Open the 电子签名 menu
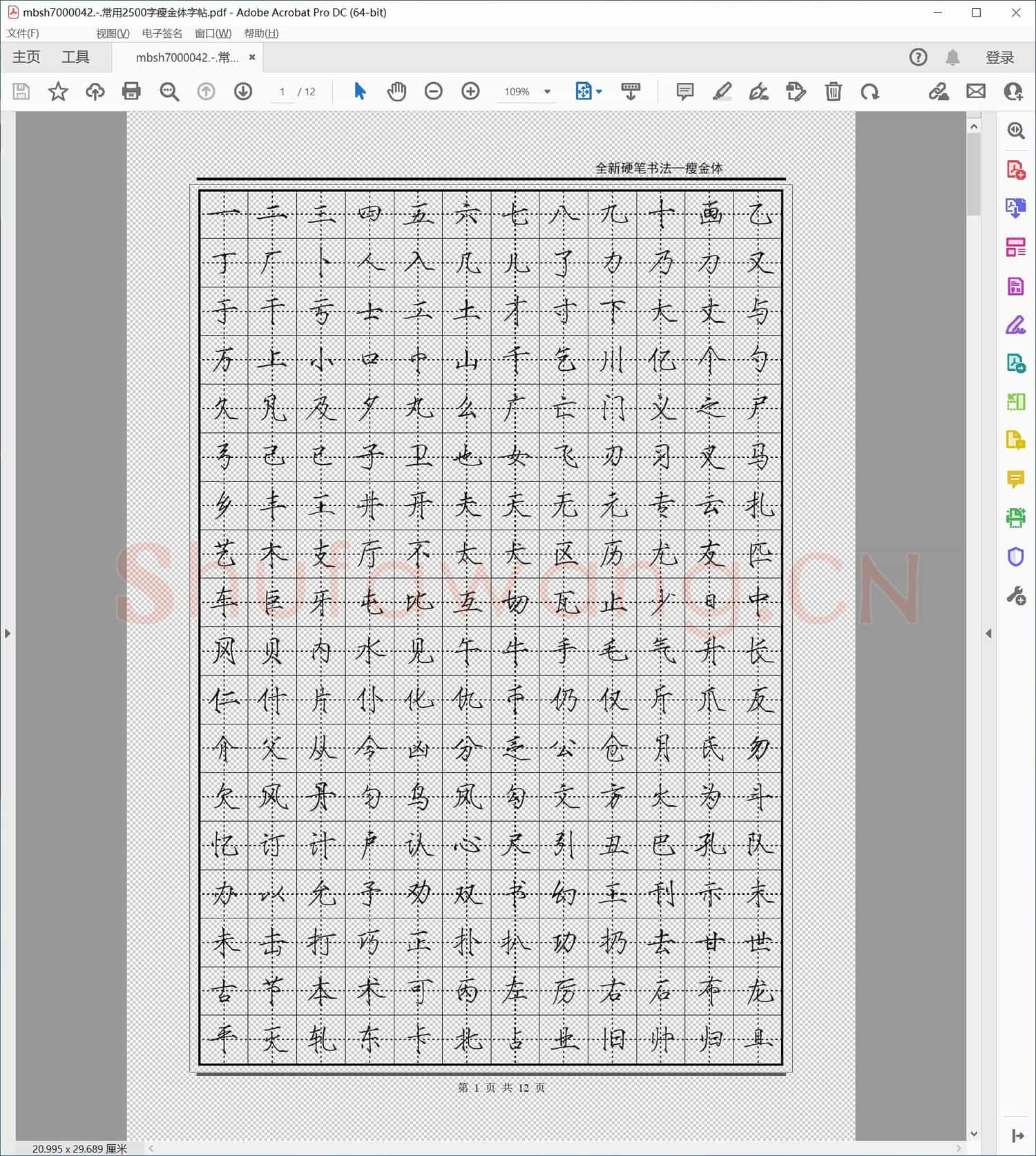Viewport: 1036px width, 1156px height. coord(162,33)
